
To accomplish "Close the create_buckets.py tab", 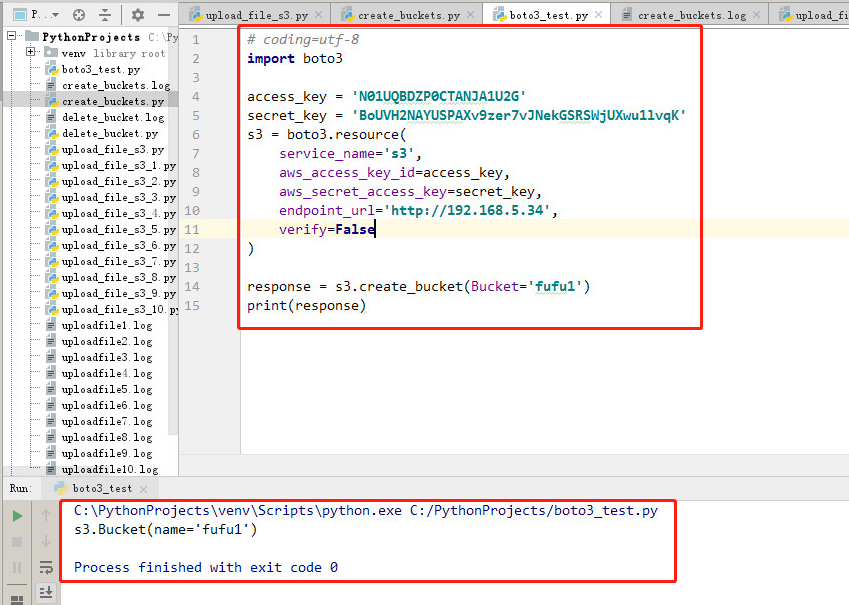I will [471, 15].
